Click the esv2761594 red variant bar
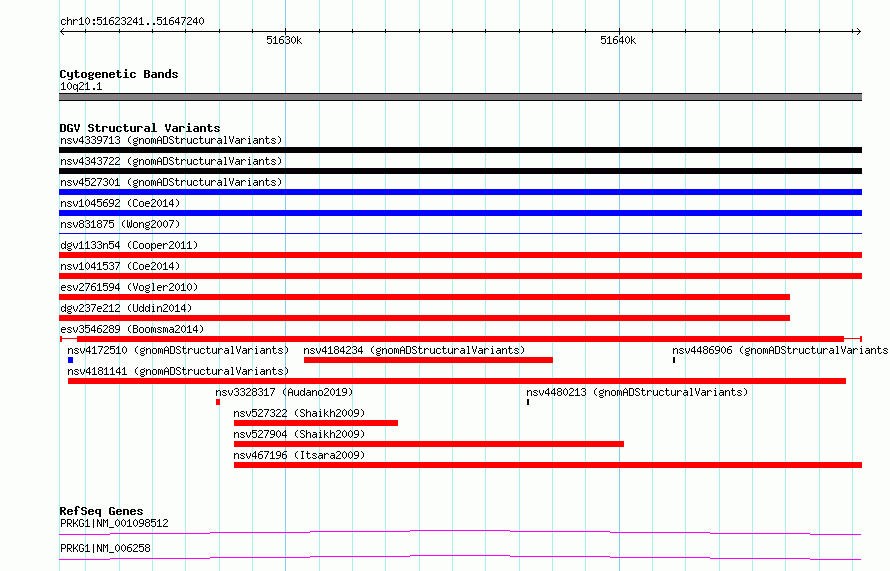Screen dimensions: 890x571 tap(425, 297)
